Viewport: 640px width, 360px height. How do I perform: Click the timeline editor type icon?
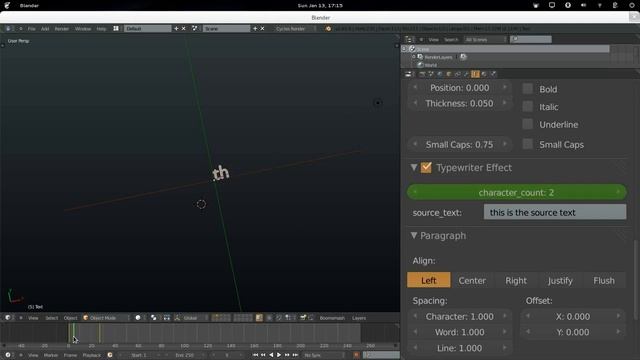point(8,355)
